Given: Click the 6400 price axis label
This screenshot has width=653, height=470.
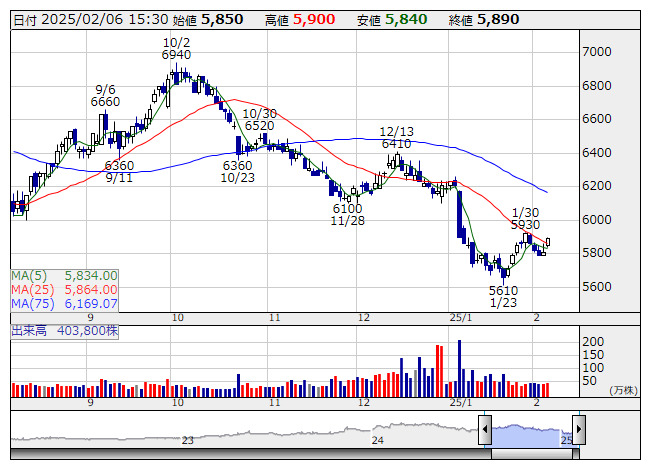Looking at the screenshot, I should tap(597, 153).
